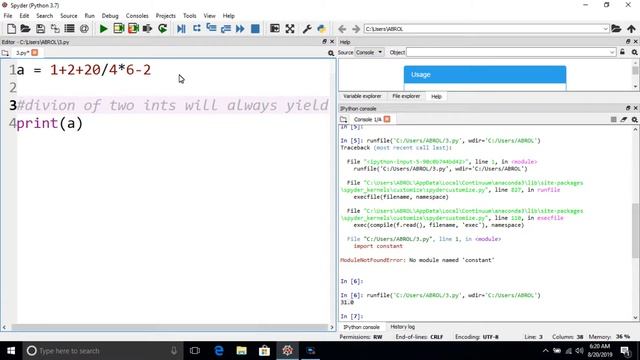Open the File menu
640x360 pixels.
point(8,16)
